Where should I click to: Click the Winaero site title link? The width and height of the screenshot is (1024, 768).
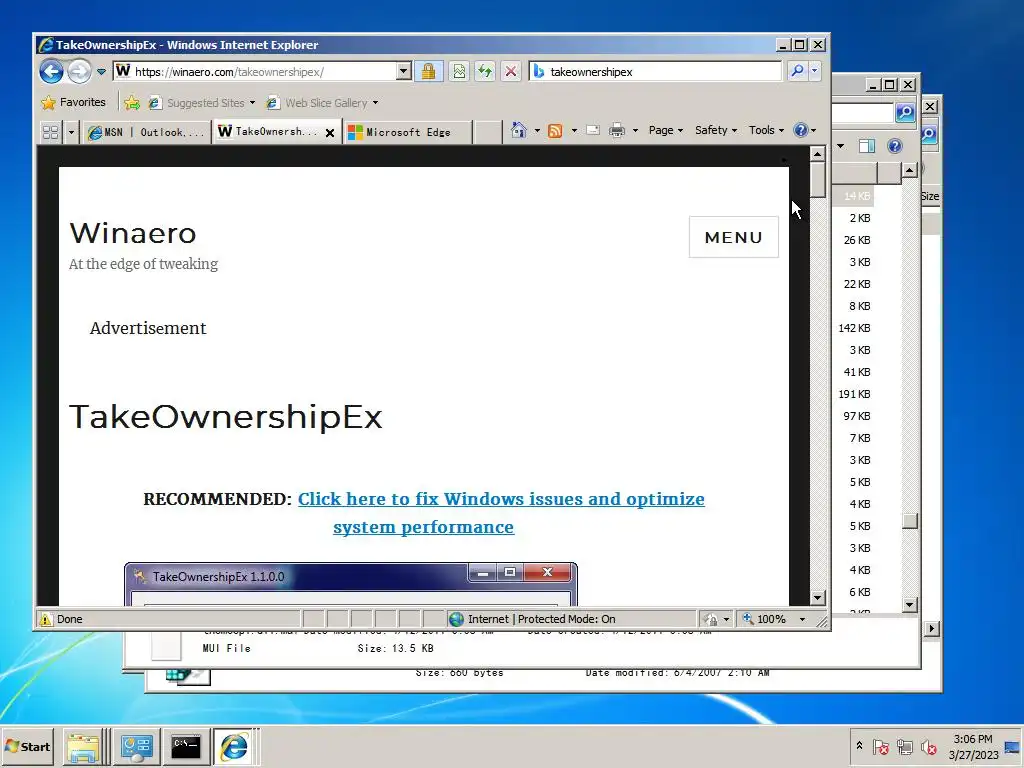[x=133, y=233]
